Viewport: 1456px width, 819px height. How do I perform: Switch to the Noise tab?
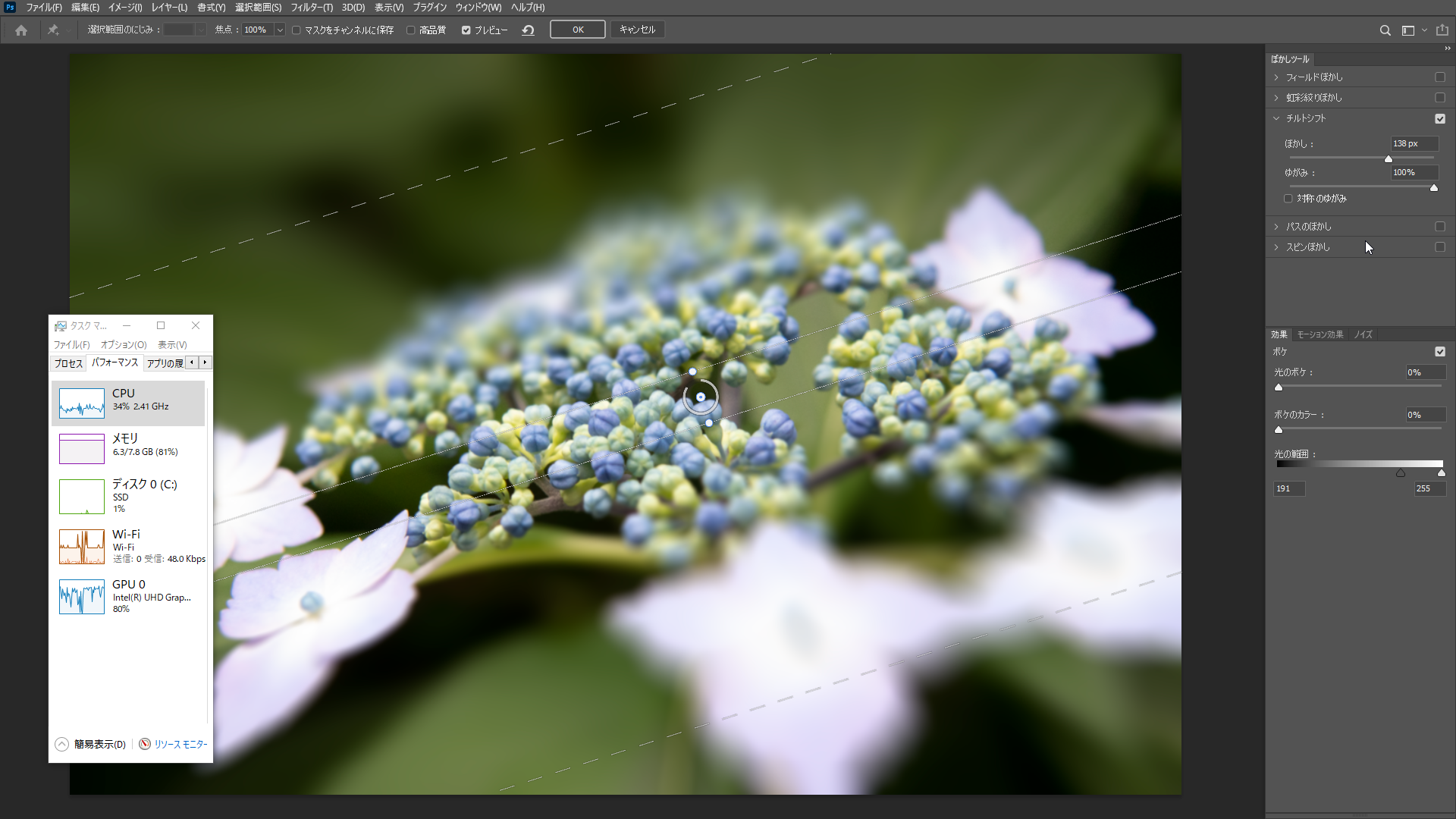coord(1363,334)
